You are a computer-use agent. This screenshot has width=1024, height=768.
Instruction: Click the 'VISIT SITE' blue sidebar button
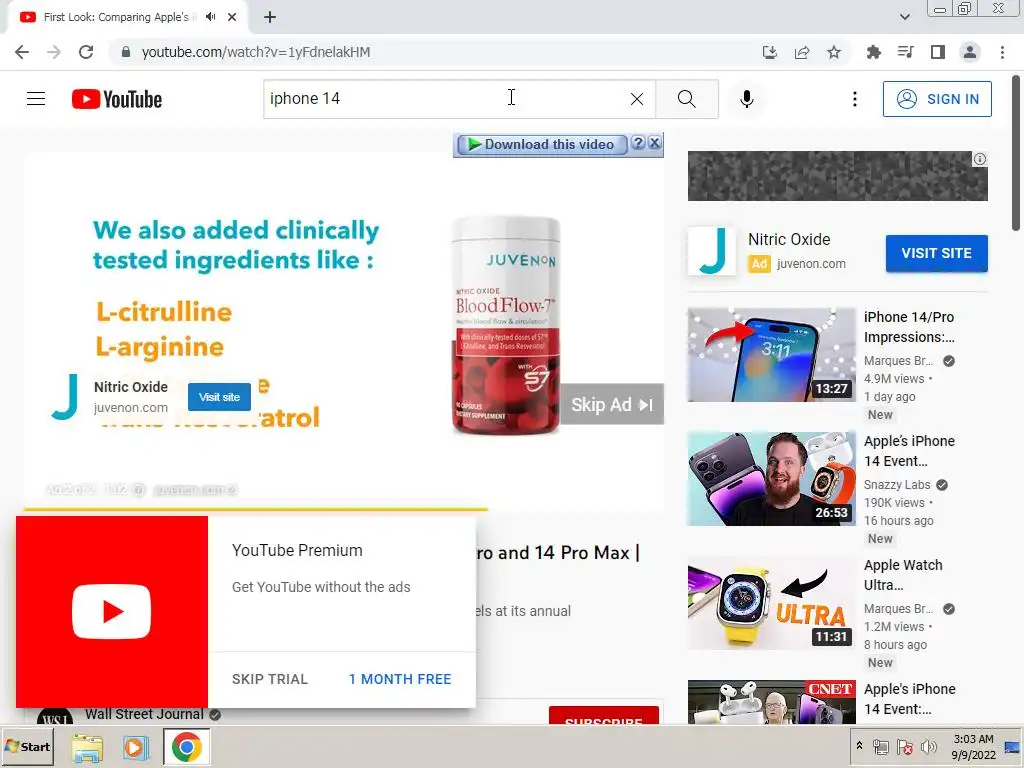tap(936, 253)
